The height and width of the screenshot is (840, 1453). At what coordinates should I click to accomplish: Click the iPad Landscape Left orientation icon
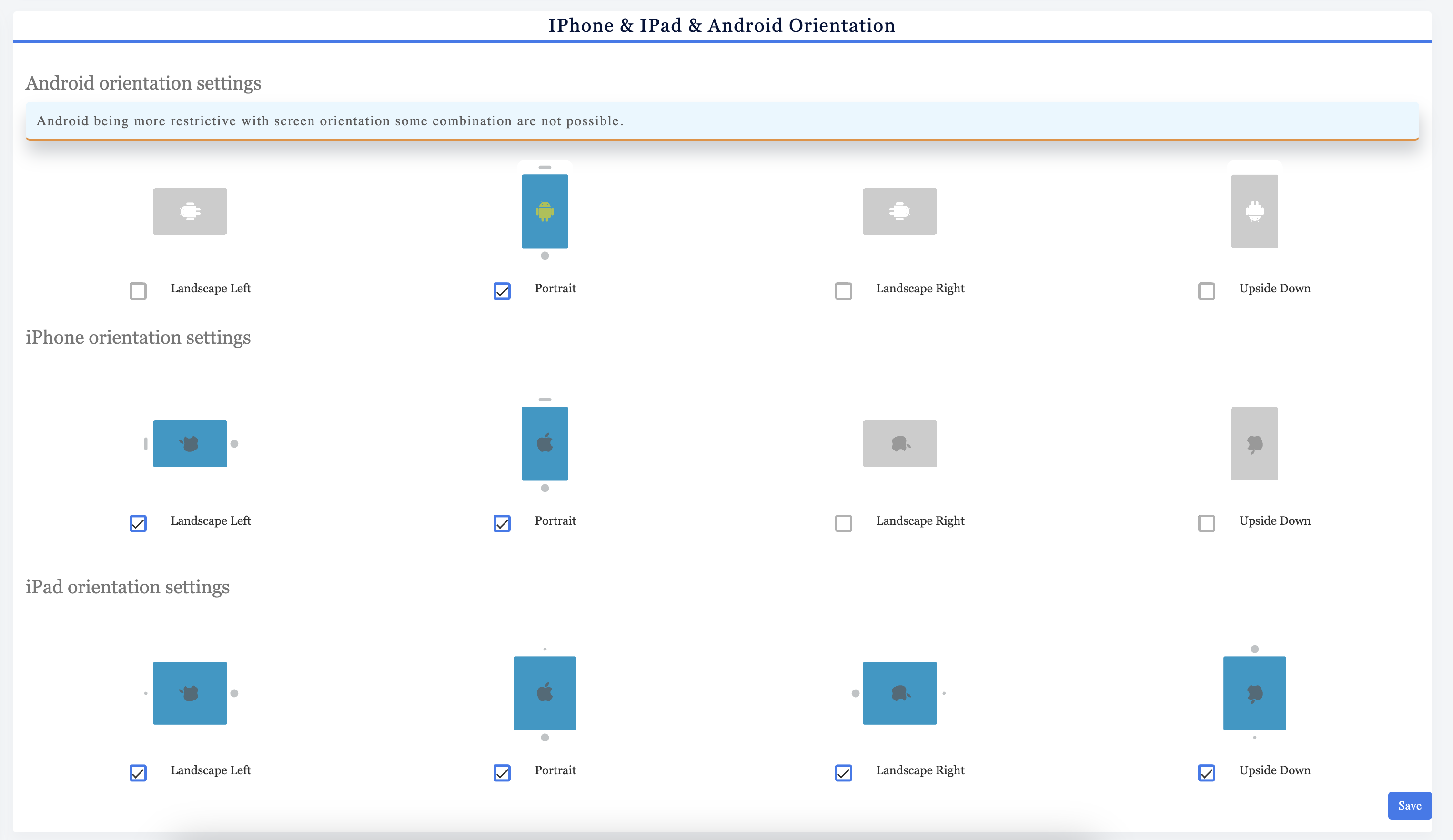click(x=190, y=693)
